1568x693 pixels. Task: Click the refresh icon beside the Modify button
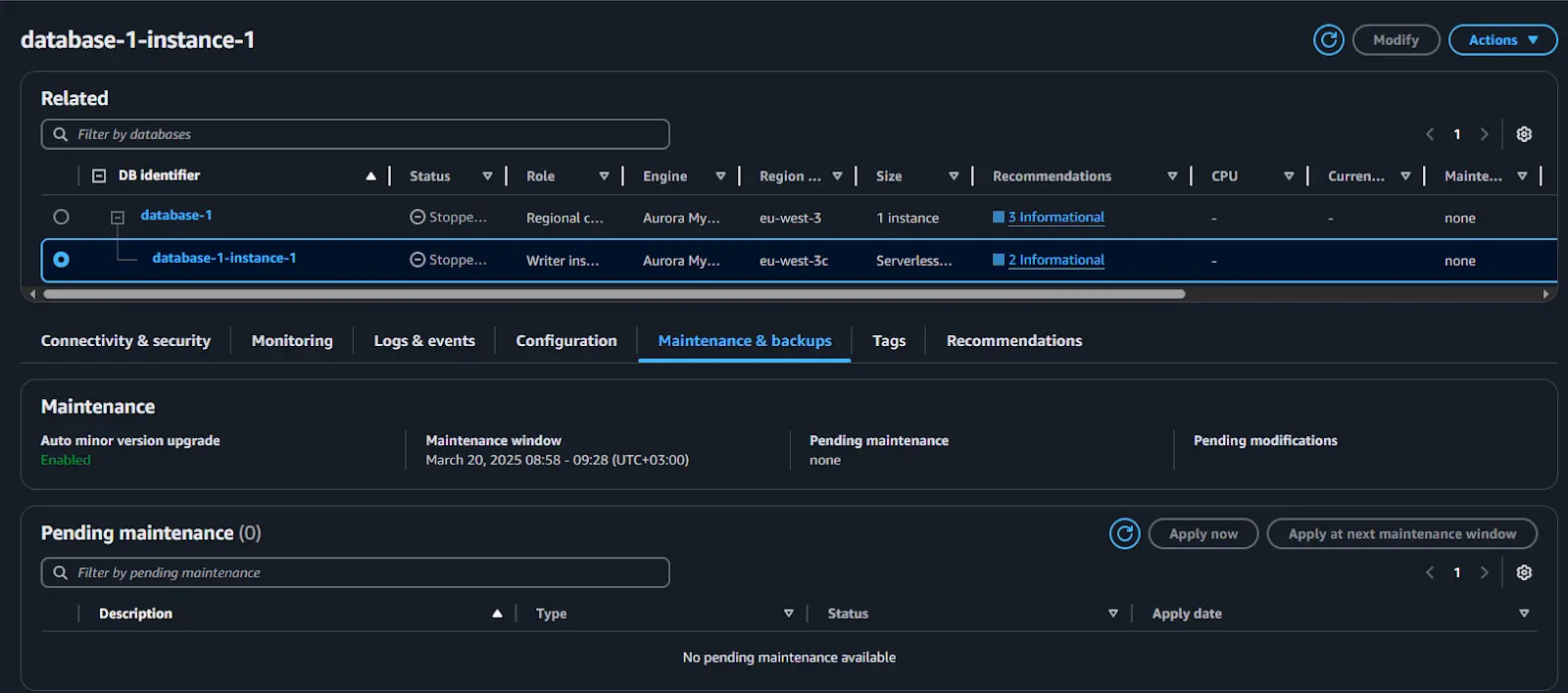[x=1328, y=40]
